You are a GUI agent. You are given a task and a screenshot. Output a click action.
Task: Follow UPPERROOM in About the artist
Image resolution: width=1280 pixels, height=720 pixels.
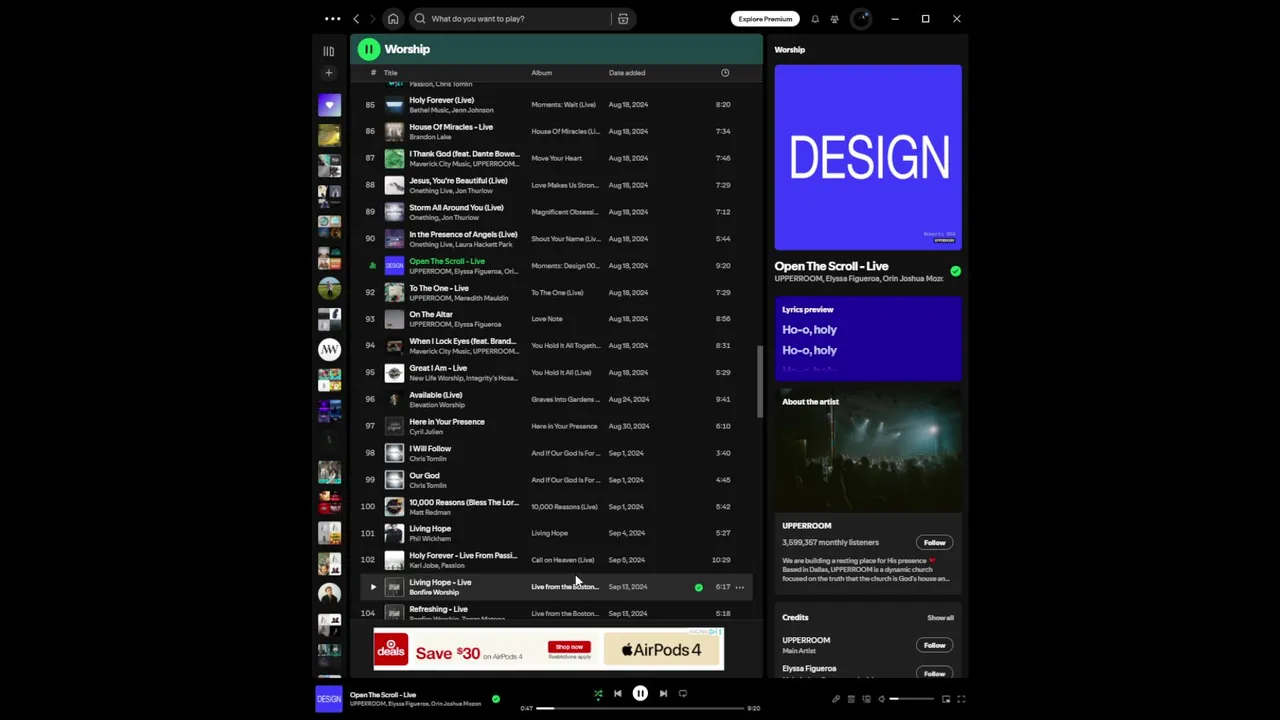(934, 543)
